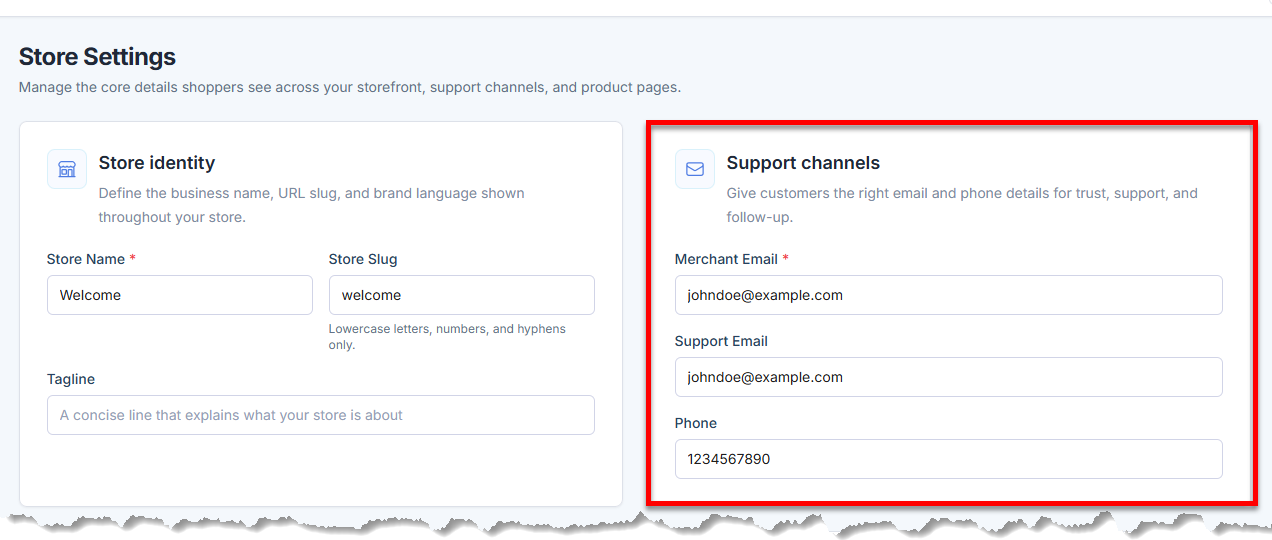Click the Phone label
Viewport: 1272px width, 540px height.
click(696, 423)
